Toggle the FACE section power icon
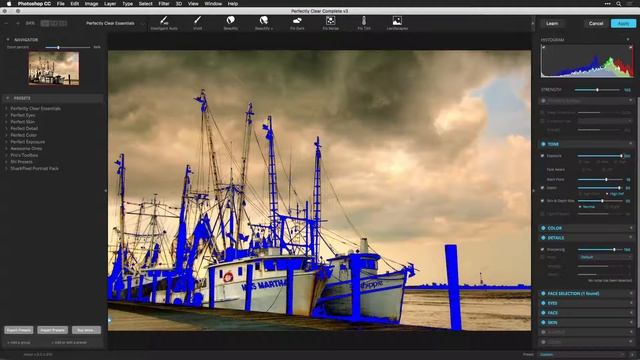This screenshot has height=360, width=640. point(543,313)
